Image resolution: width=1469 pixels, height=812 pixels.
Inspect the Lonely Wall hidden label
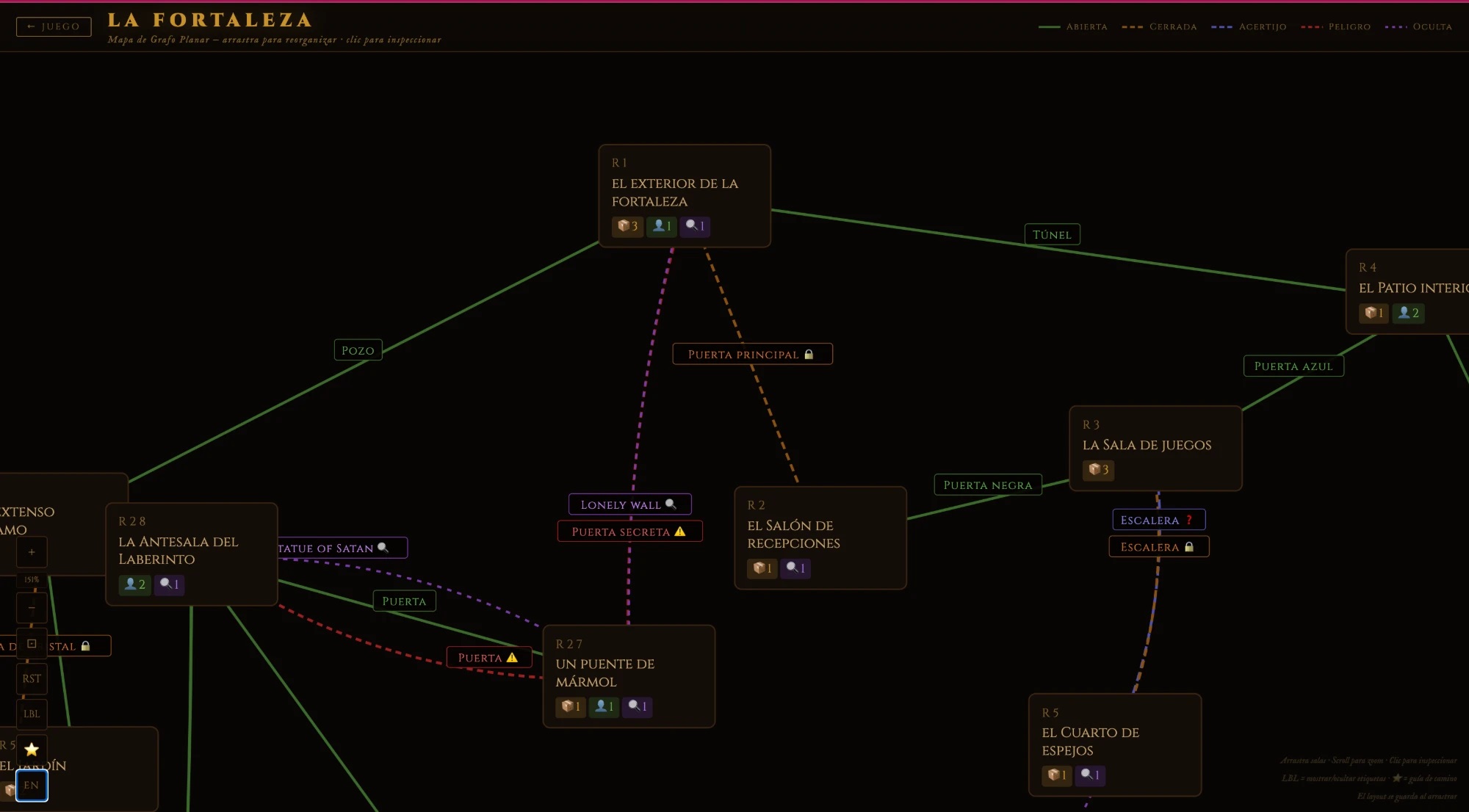click(x=629, y=504)
